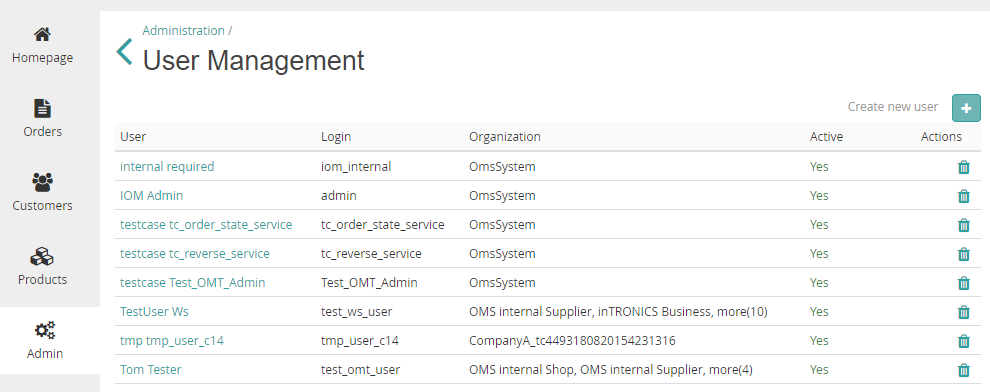Remove the tmp tmp_user_c14 user with trash icon
990x392 pixels.
point(963,341)
